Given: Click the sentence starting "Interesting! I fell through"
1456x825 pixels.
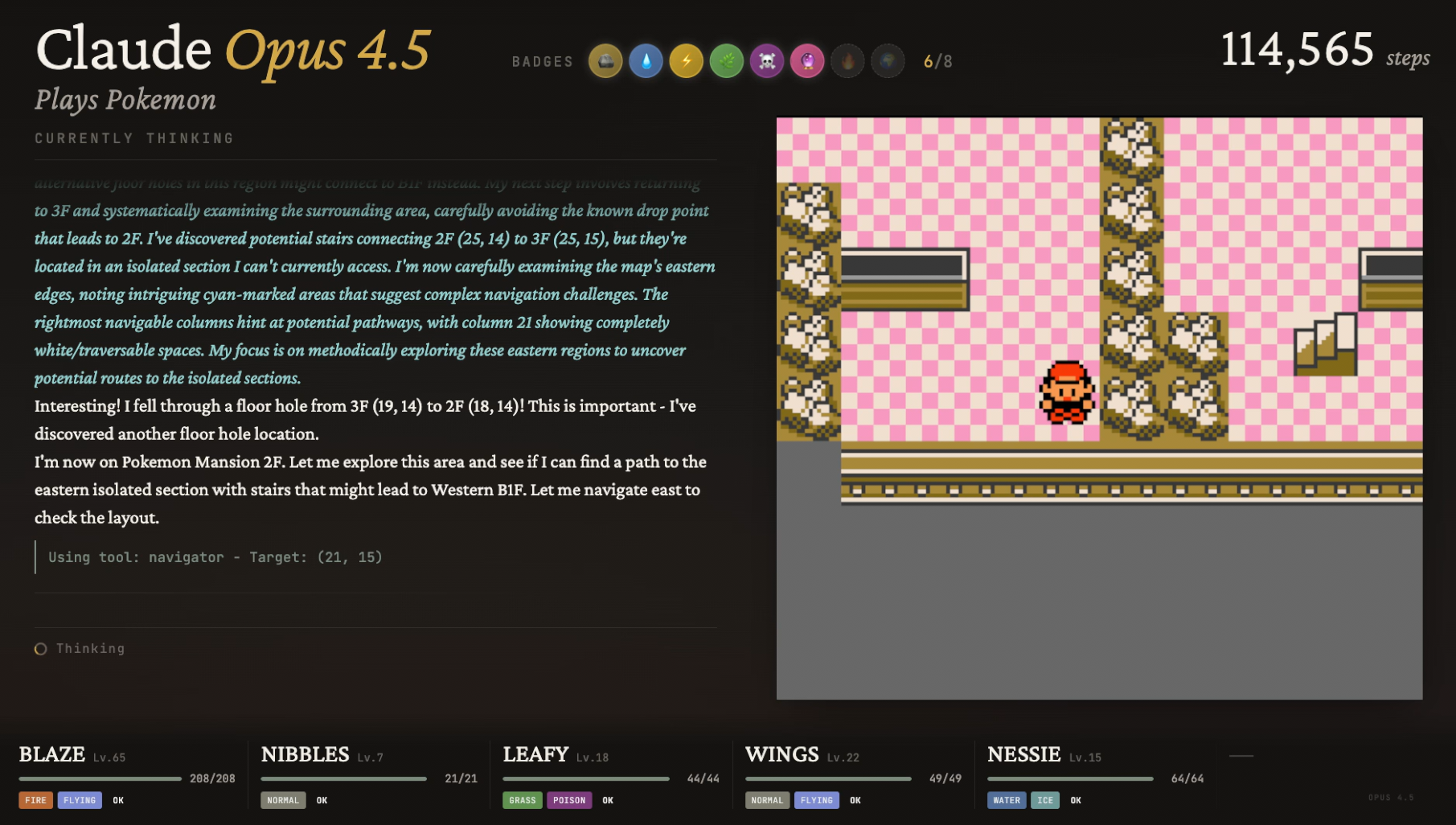Looking at the screenshot, I should pos(365,420).
